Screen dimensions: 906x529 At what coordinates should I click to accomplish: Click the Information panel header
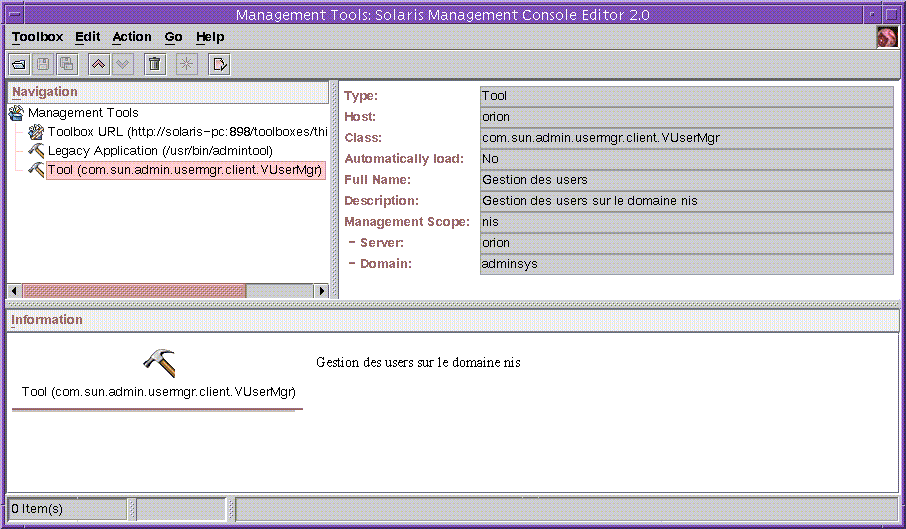tap(452, 320)
